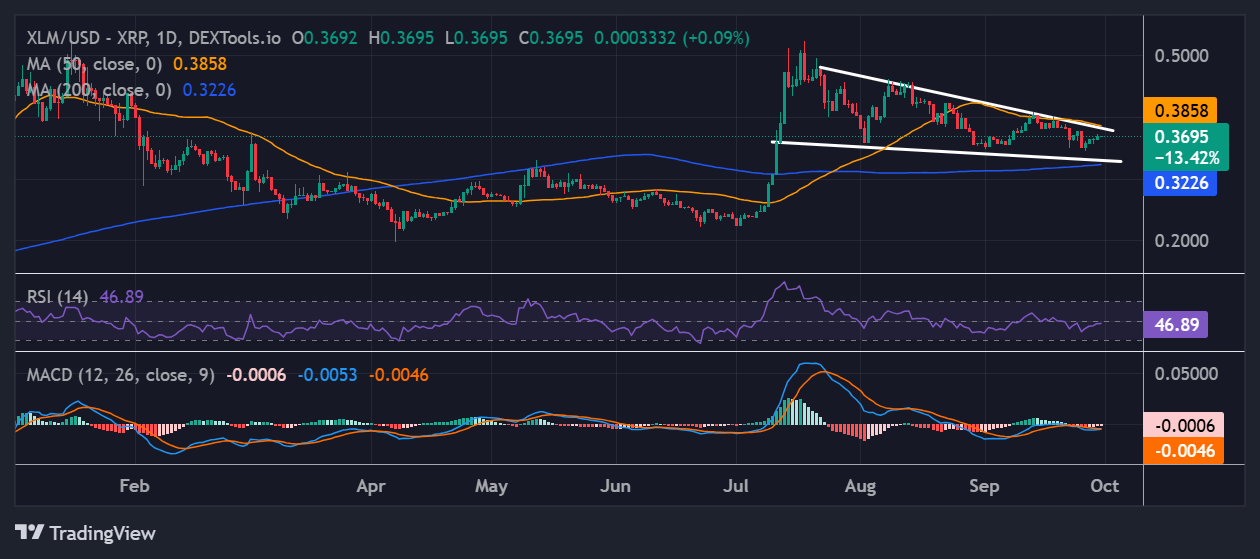
Task: Select the MA 200 indicator legend
Action: pyautogui.click(x=94, y=90)
